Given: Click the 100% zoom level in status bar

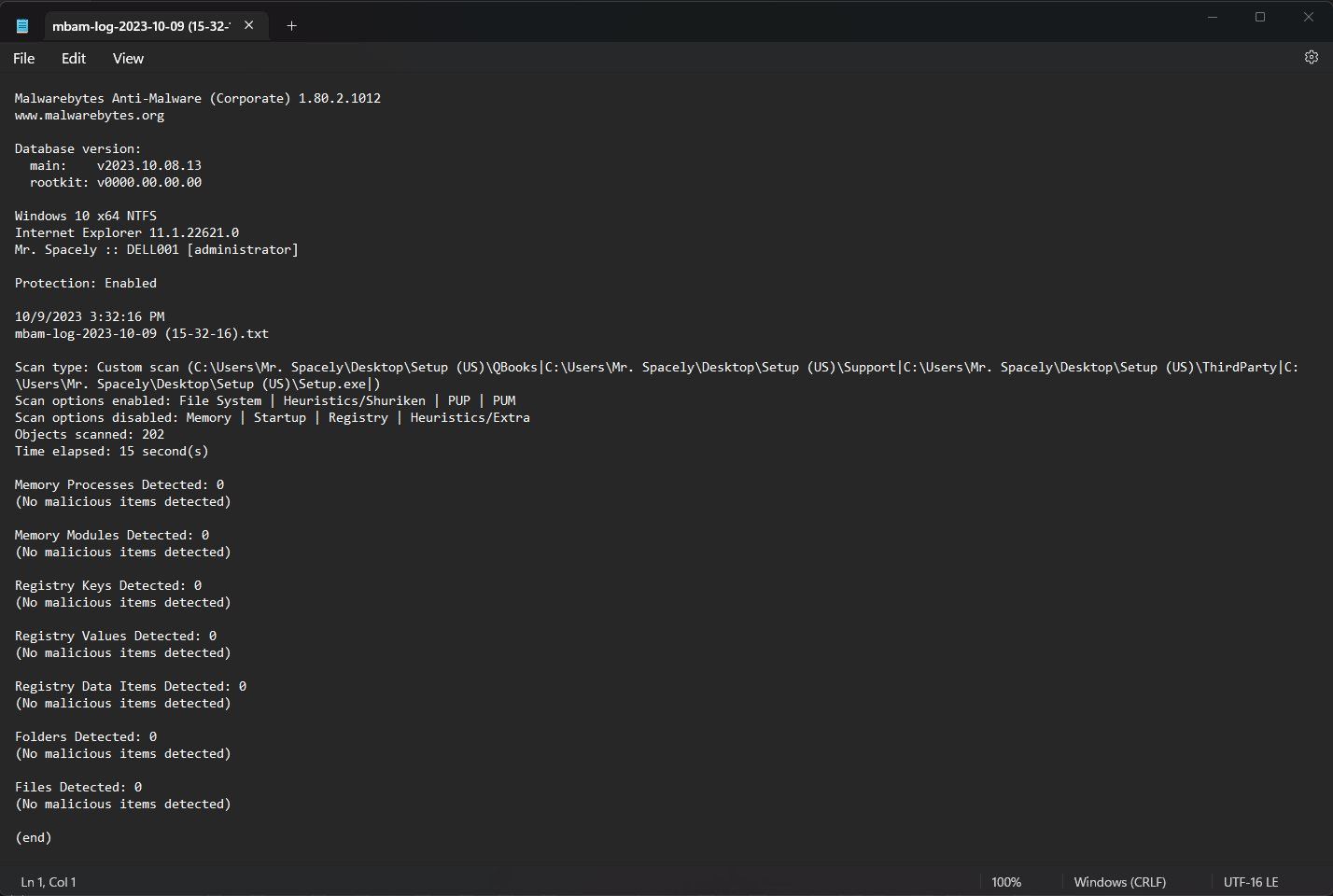Looking at the screenshot, I should [x=1006, y=882].
